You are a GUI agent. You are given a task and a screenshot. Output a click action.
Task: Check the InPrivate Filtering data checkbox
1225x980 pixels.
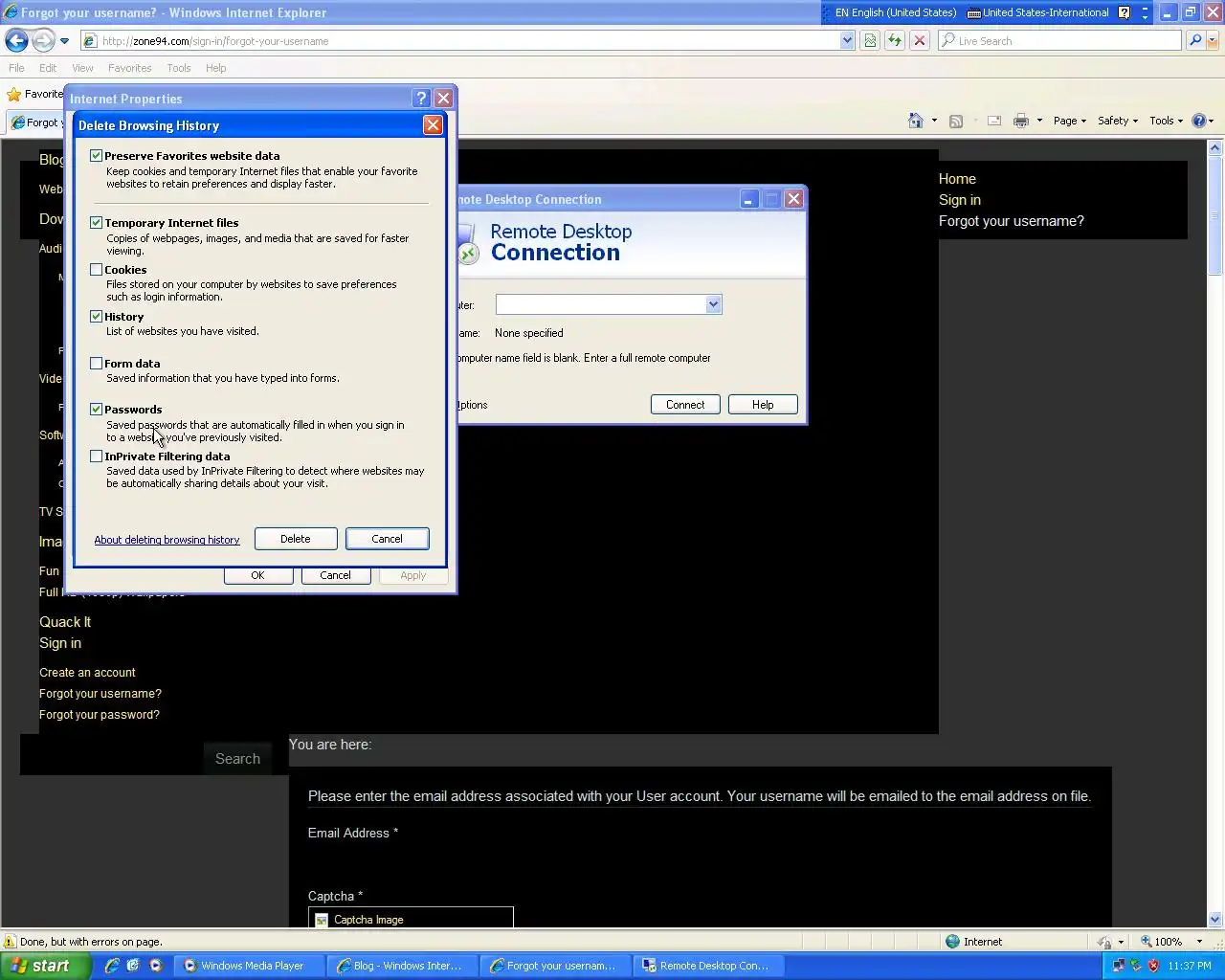click(96, 456)
